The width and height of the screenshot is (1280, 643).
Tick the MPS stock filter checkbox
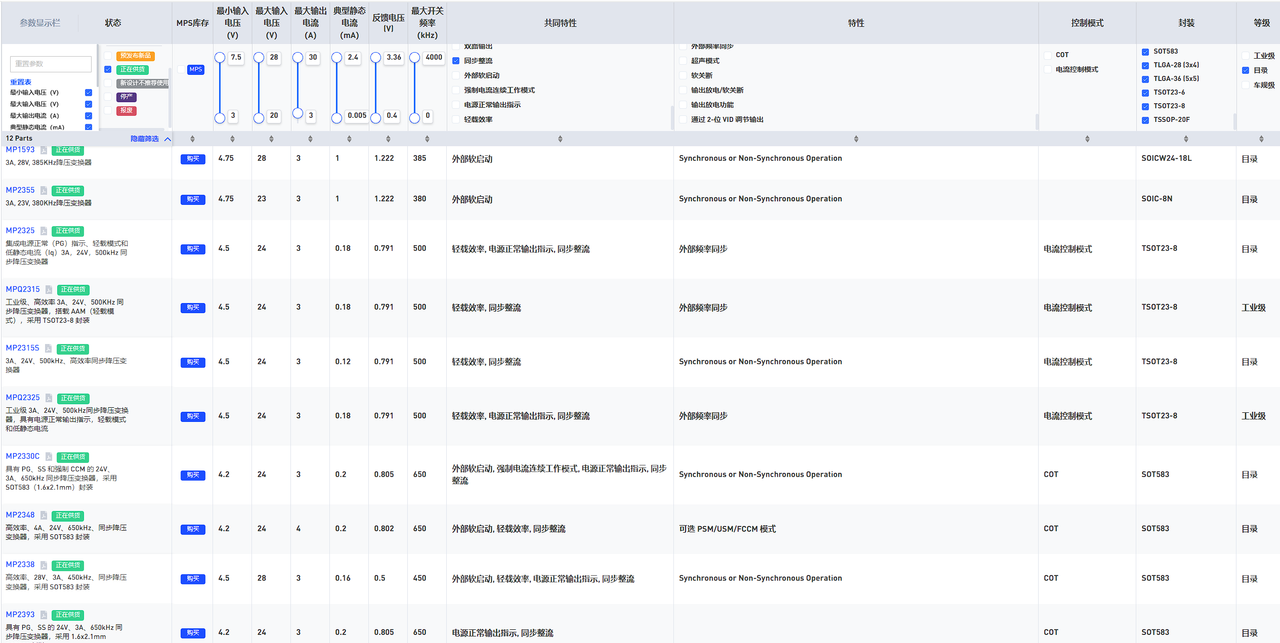[x=181, y=70]
